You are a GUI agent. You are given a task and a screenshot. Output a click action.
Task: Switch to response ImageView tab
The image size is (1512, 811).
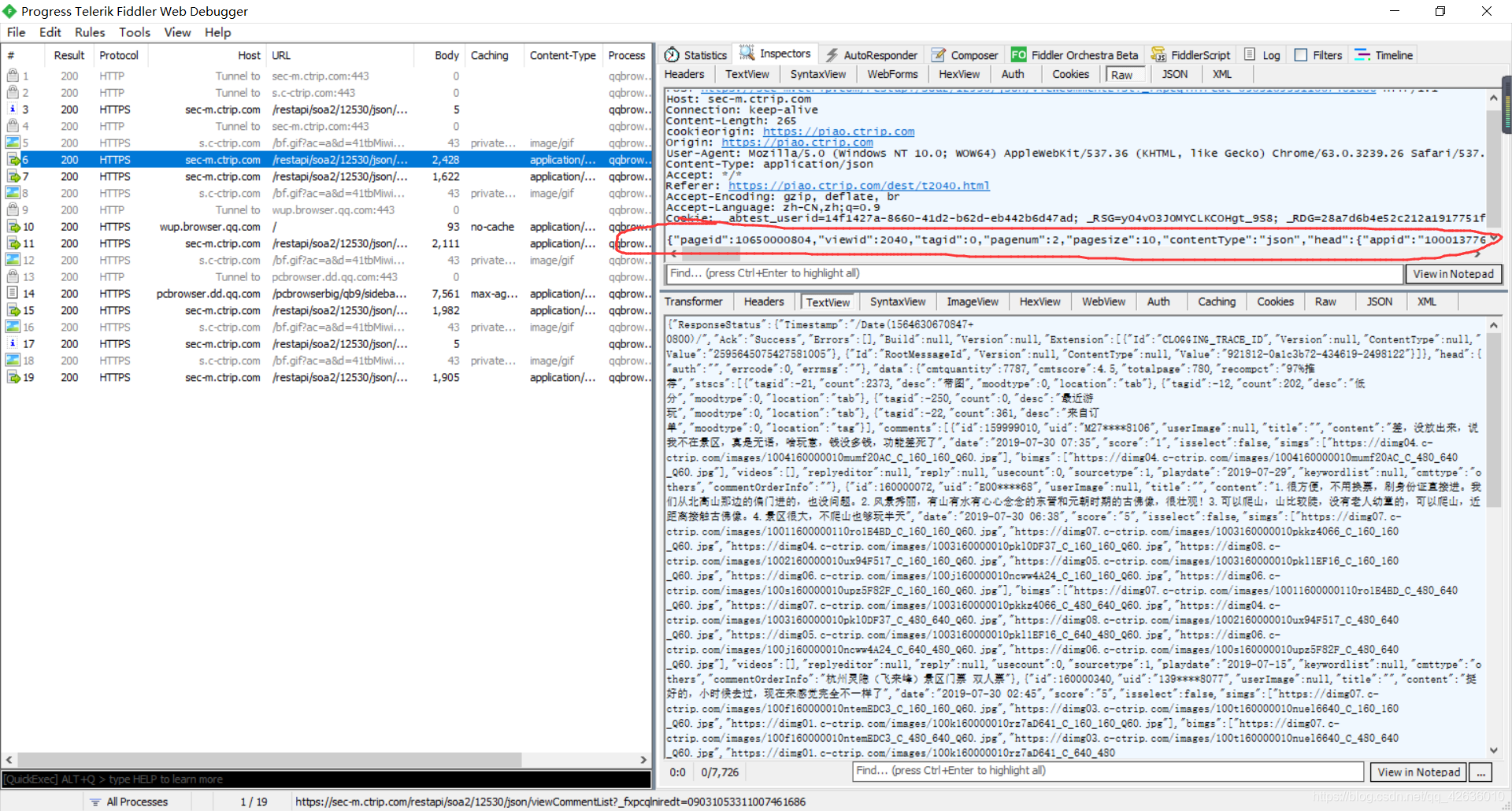pos(973,302)
